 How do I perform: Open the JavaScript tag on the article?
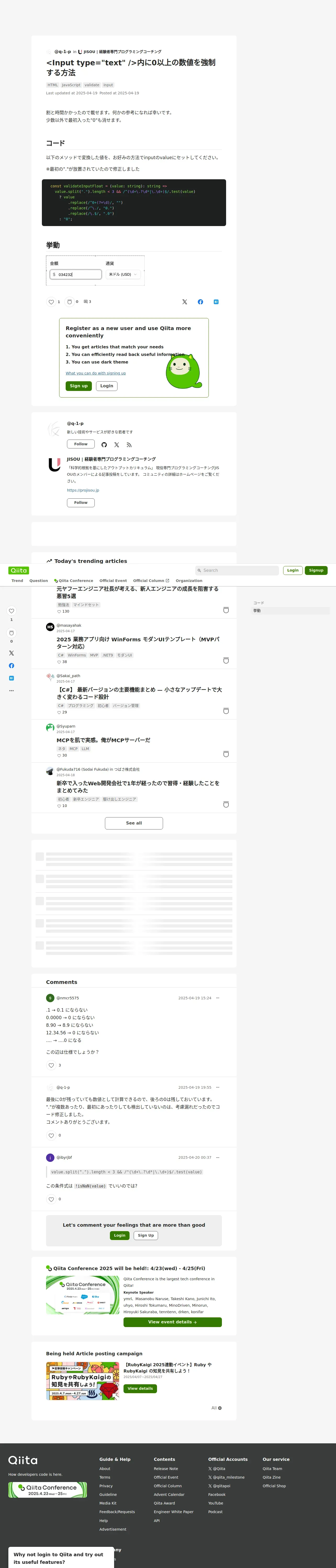pyautogui.click(x=71, y=85)
